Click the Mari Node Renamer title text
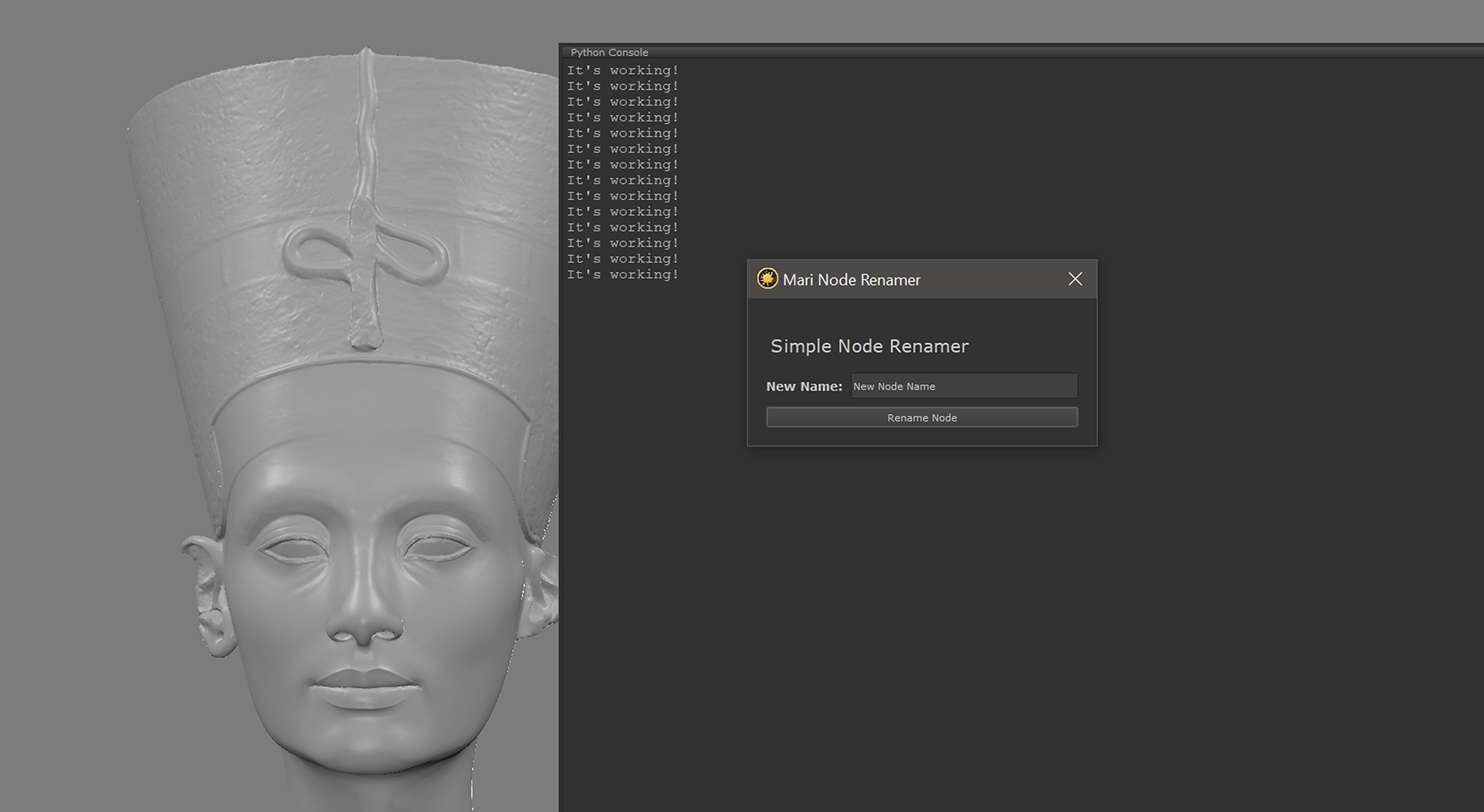 pos(851,280)
